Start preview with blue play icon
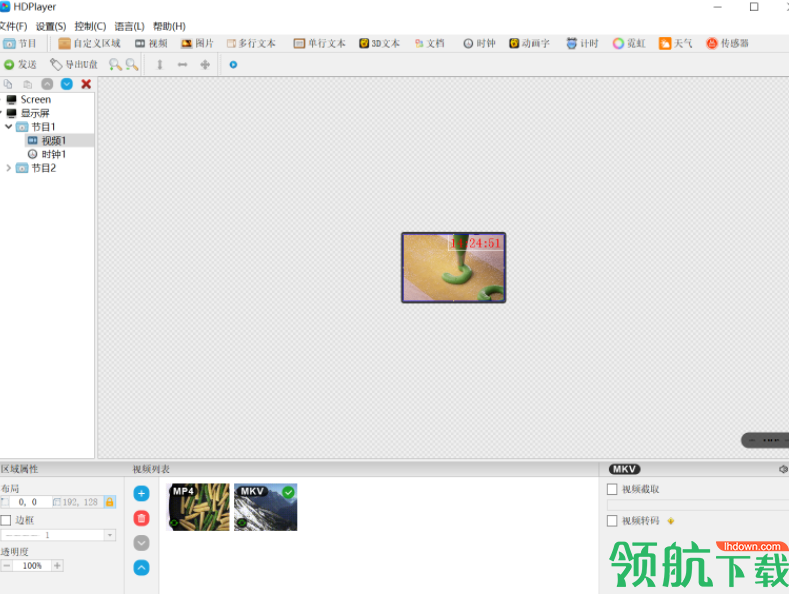Image resolution: width=789 pixels, height=594 pixels. click(233, 64)
